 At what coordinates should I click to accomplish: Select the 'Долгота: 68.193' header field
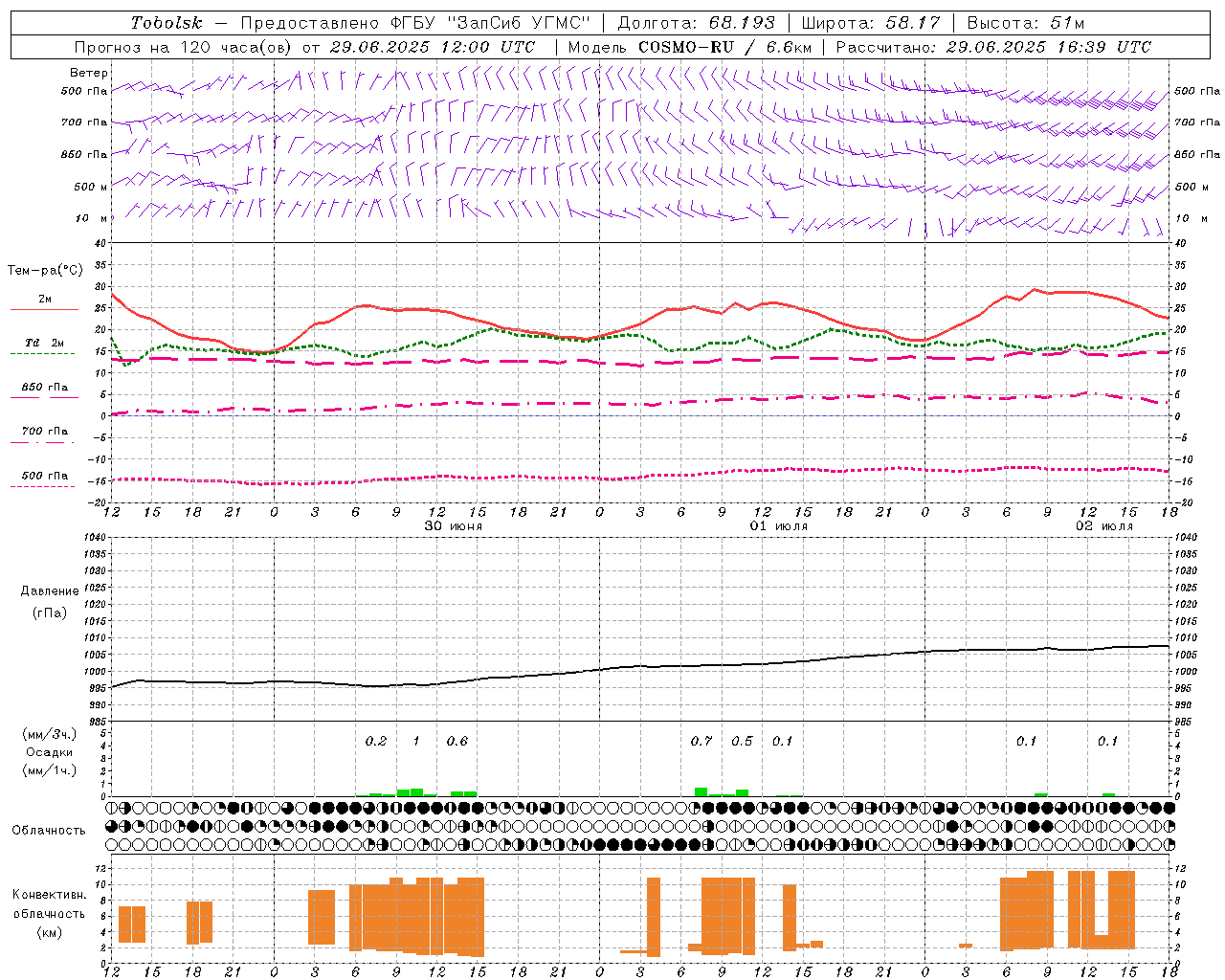[x=697, y=22]
